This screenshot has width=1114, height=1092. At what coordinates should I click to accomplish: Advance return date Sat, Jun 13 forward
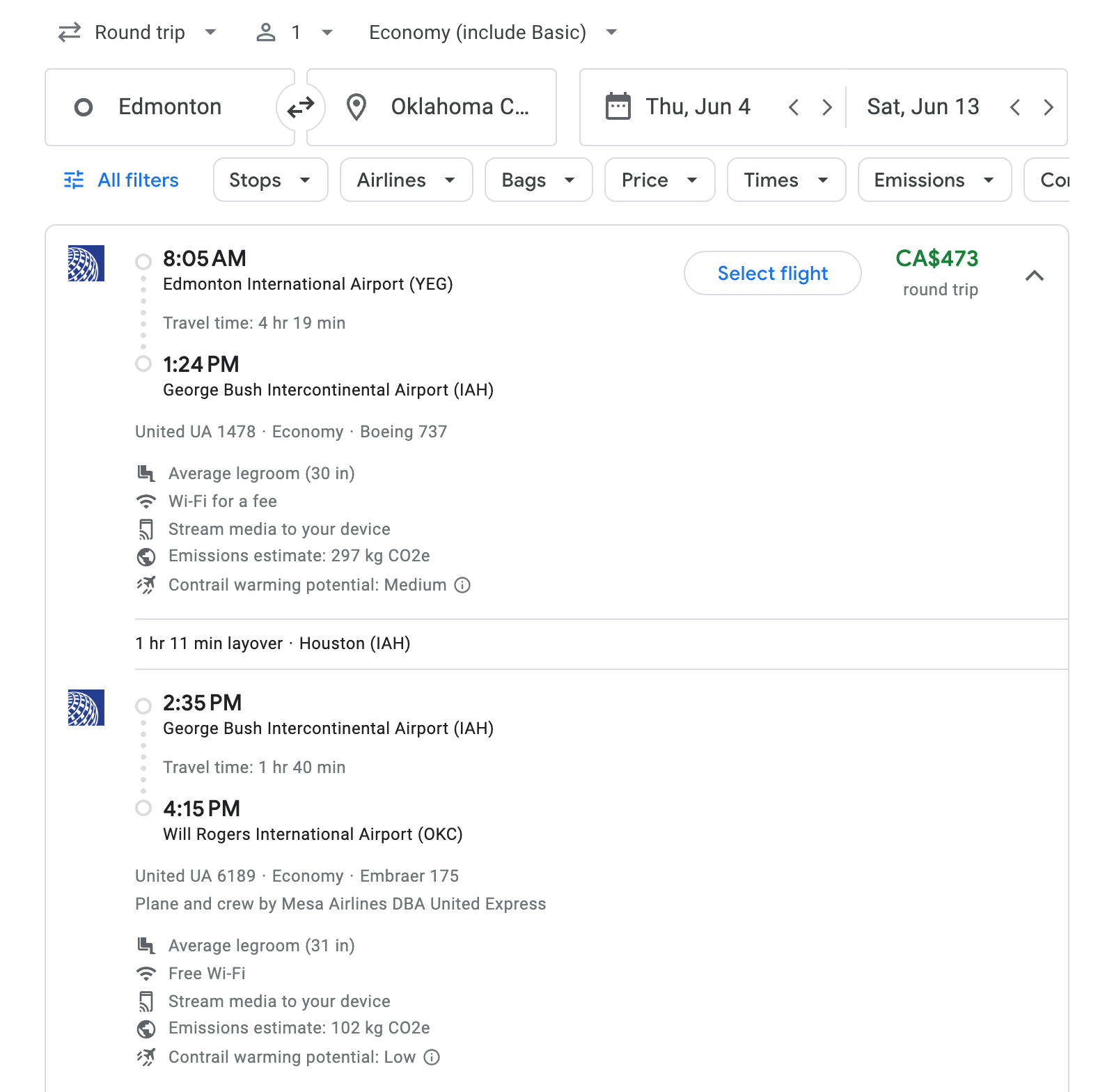point(1048,107)
